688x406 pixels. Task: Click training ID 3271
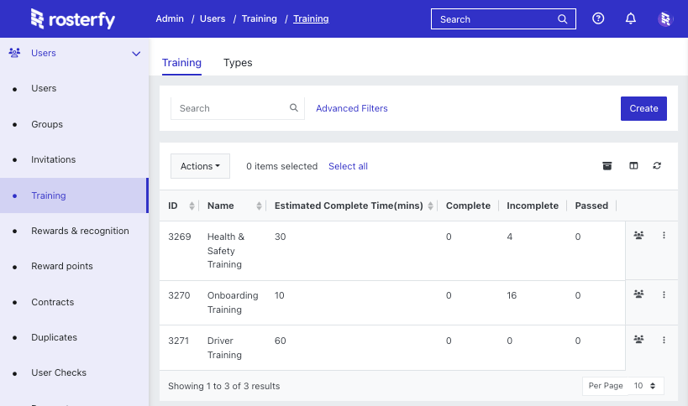pyautogui.click(x=179, y=341)
